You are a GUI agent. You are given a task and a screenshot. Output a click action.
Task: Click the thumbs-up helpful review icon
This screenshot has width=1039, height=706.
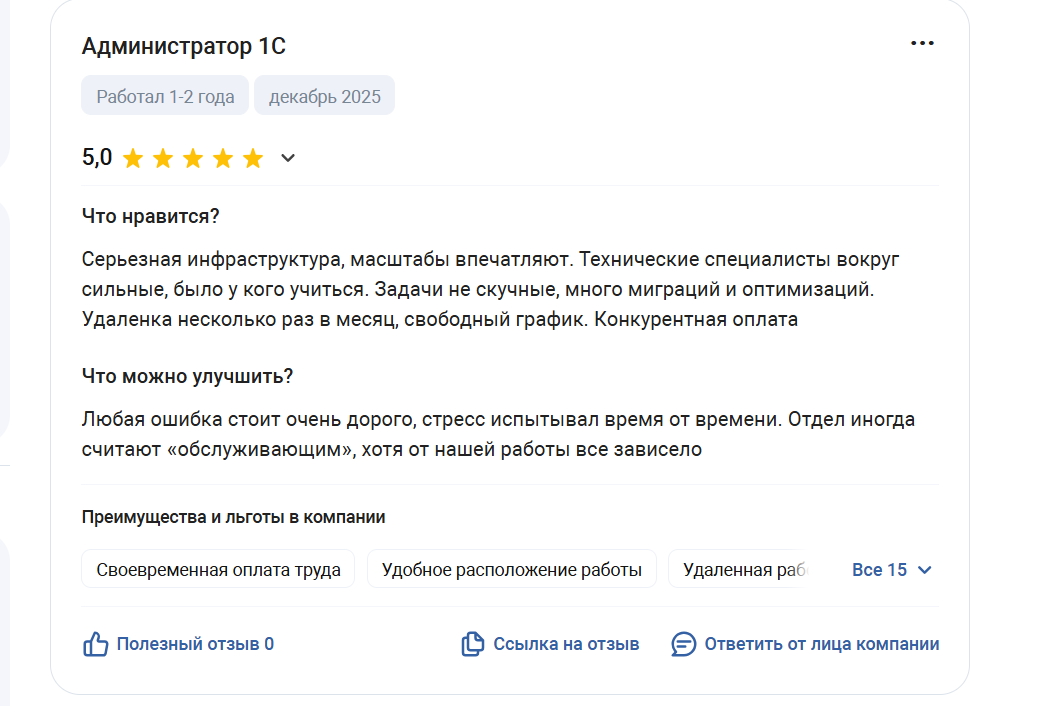tap(96, 644)
